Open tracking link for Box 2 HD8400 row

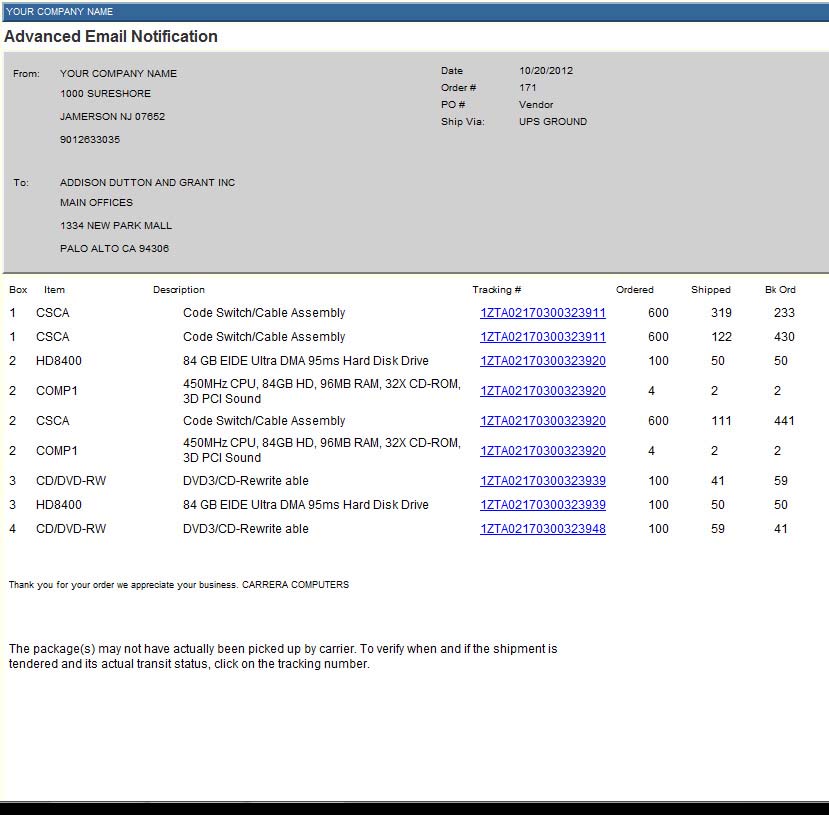click(x=542, y=361)
